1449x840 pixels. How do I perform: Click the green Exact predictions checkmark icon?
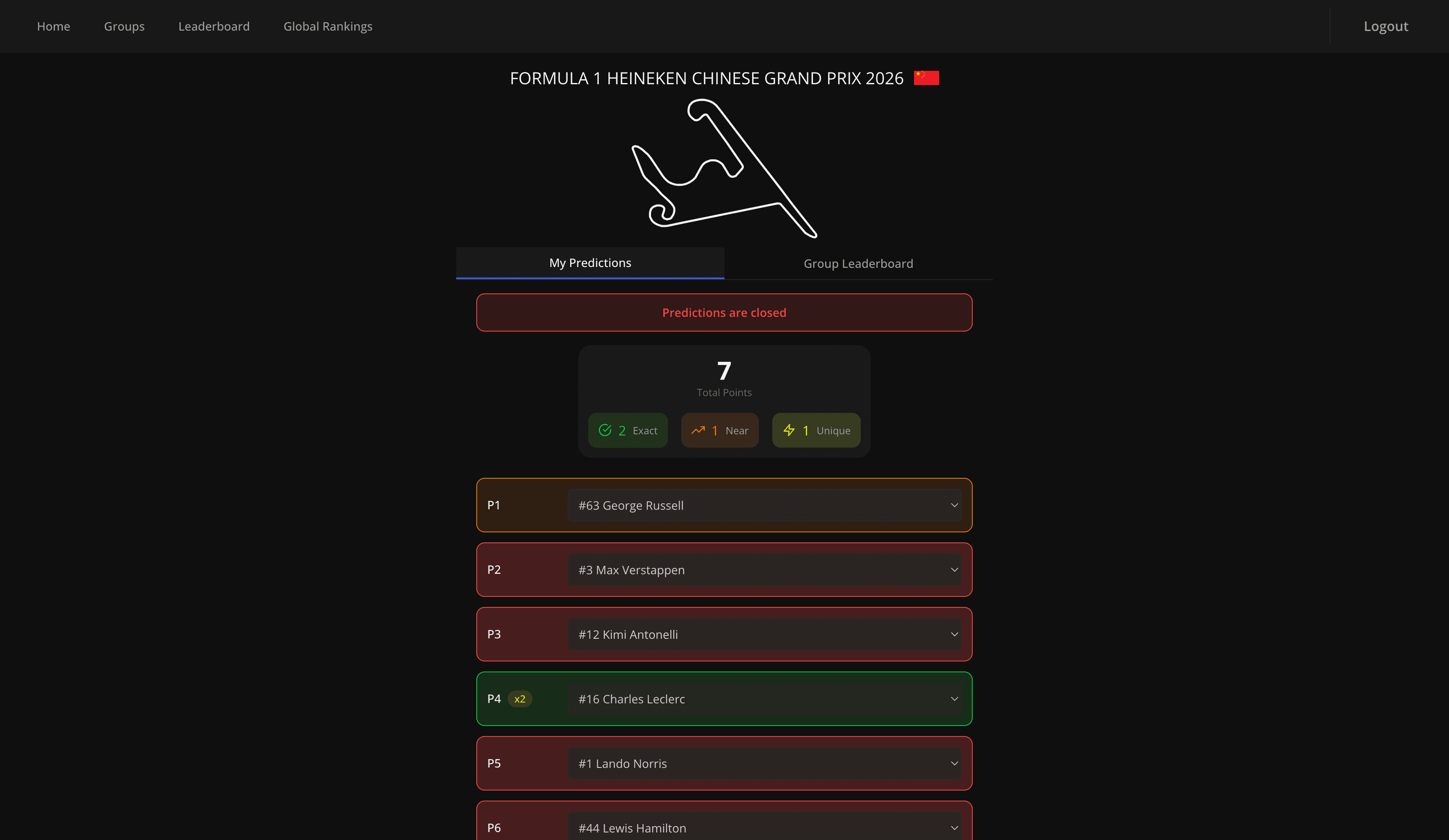click(605, 430)
